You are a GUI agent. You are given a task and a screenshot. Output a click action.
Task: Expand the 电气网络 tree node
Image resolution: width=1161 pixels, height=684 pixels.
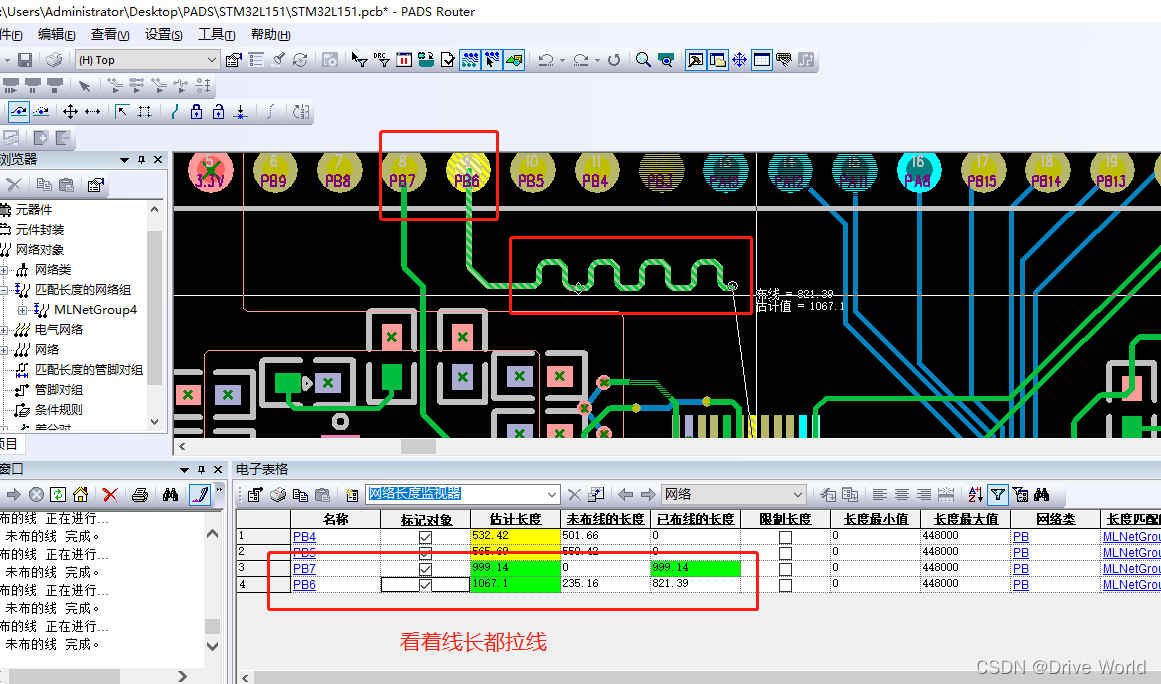[x=4, y=330]
